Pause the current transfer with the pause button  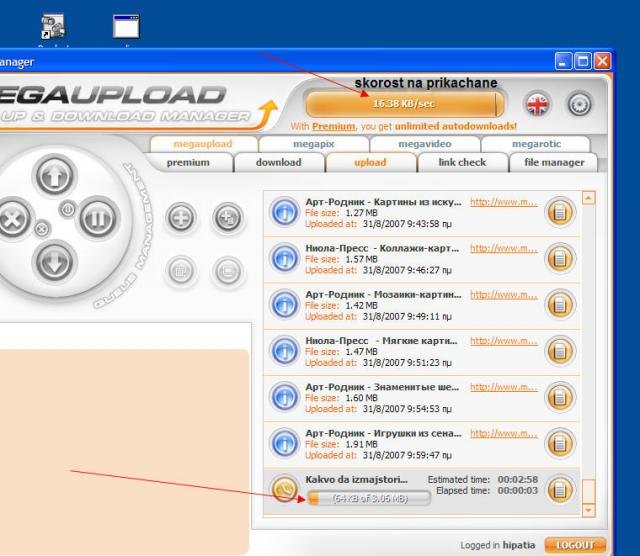point(97,218)
